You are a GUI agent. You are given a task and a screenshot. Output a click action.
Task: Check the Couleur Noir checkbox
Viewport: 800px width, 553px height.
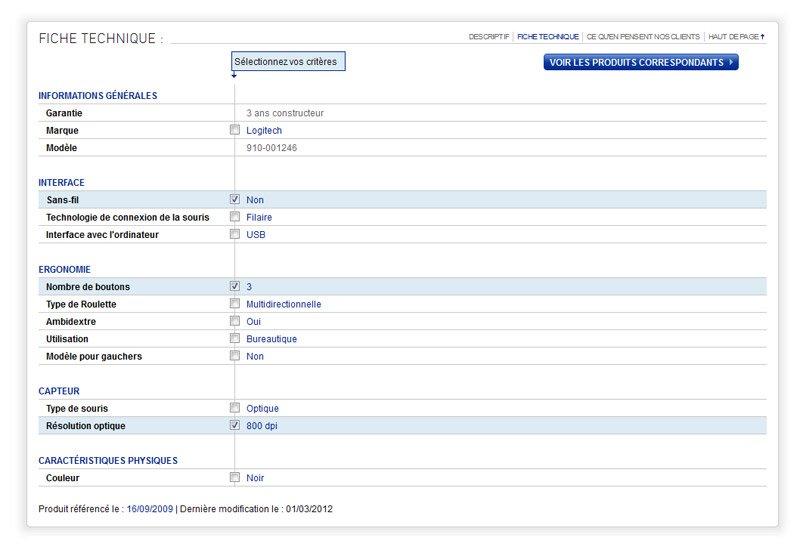pyautogui.click(x=235, y=478)
